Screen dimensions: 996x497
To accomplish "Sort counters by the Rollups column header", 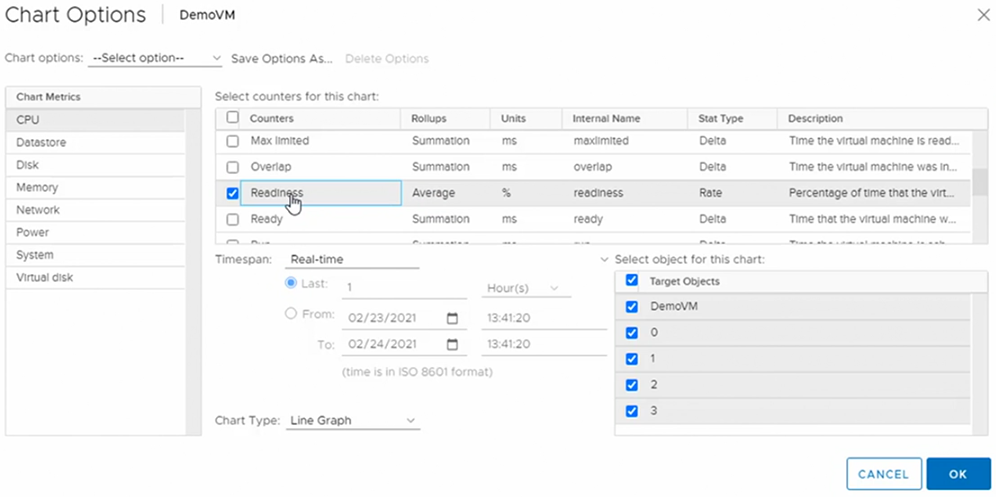I will (429, 119).
